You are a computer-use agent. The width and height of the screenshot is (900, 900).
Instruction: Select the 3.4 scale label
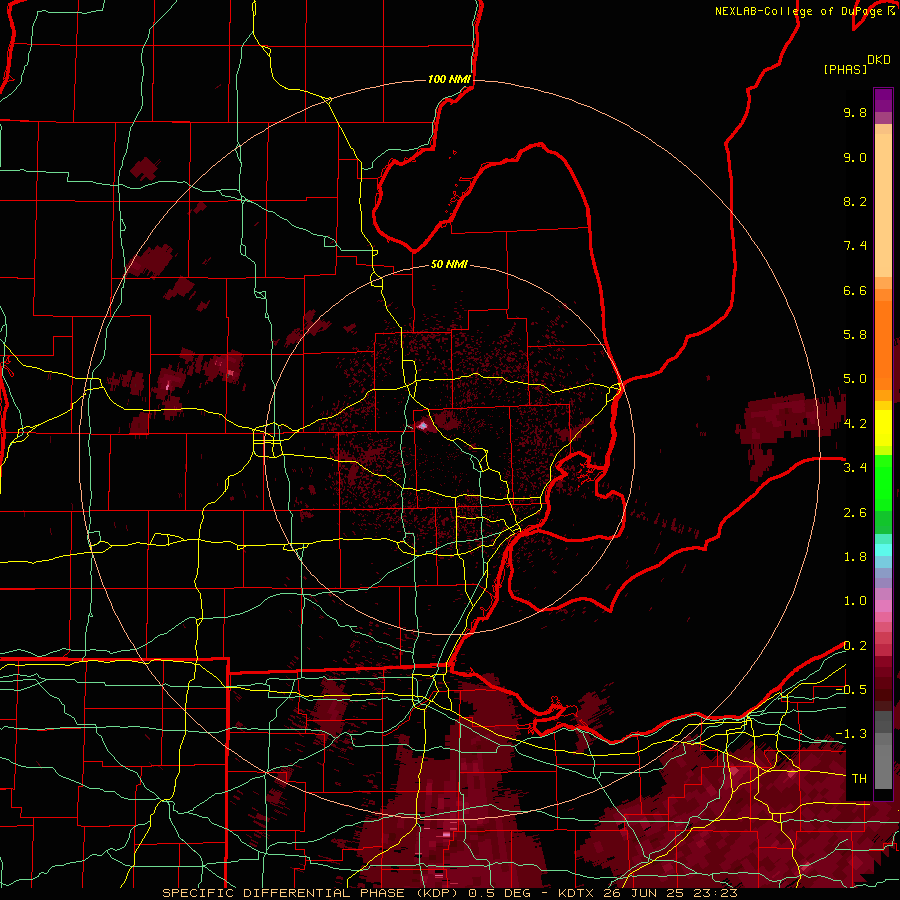pos(855,468)
